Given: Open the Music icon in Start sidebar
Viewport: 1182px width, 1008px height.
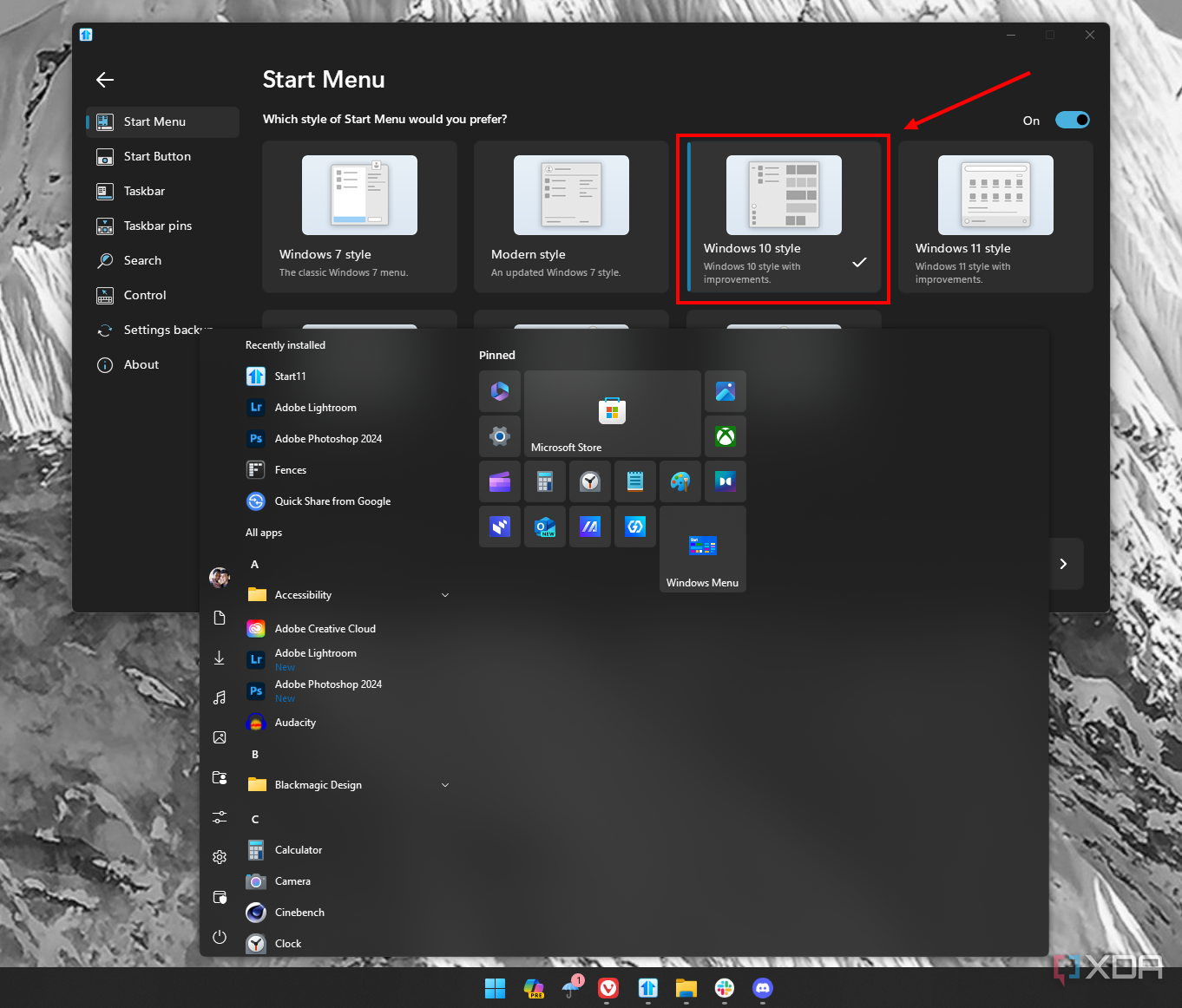Looking at the screenshot, I should click(x=220, y=697).
